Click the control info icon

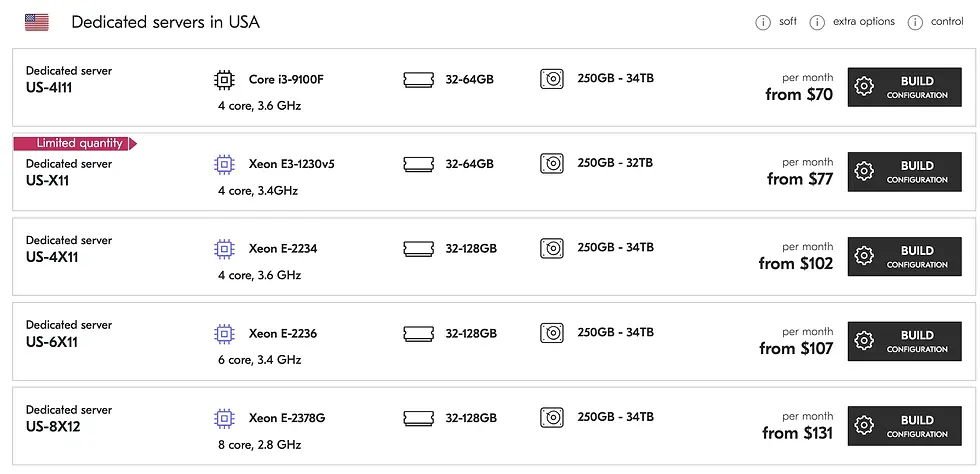(914, 22)
